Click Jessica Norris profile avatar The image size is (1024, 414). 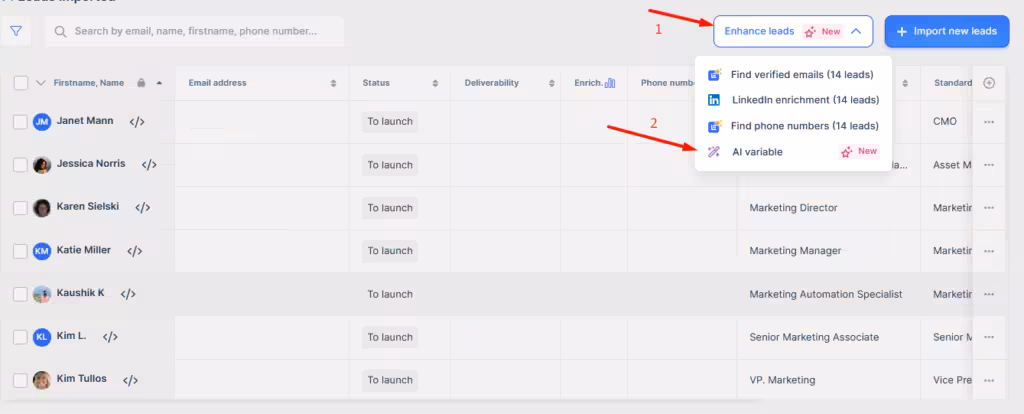click(x=42, y=165)
